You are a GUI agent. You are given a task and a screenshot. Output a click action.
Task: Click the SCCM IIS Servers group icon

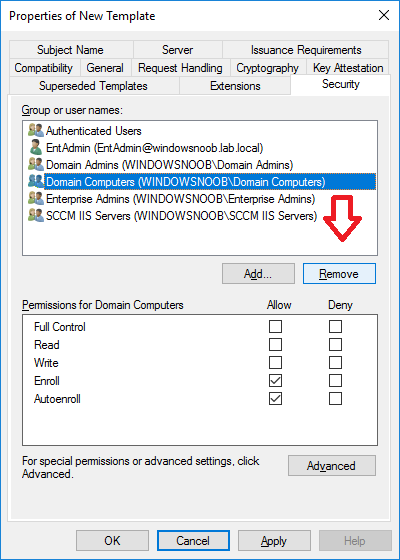pyautogui.click(x=36, y=215)
